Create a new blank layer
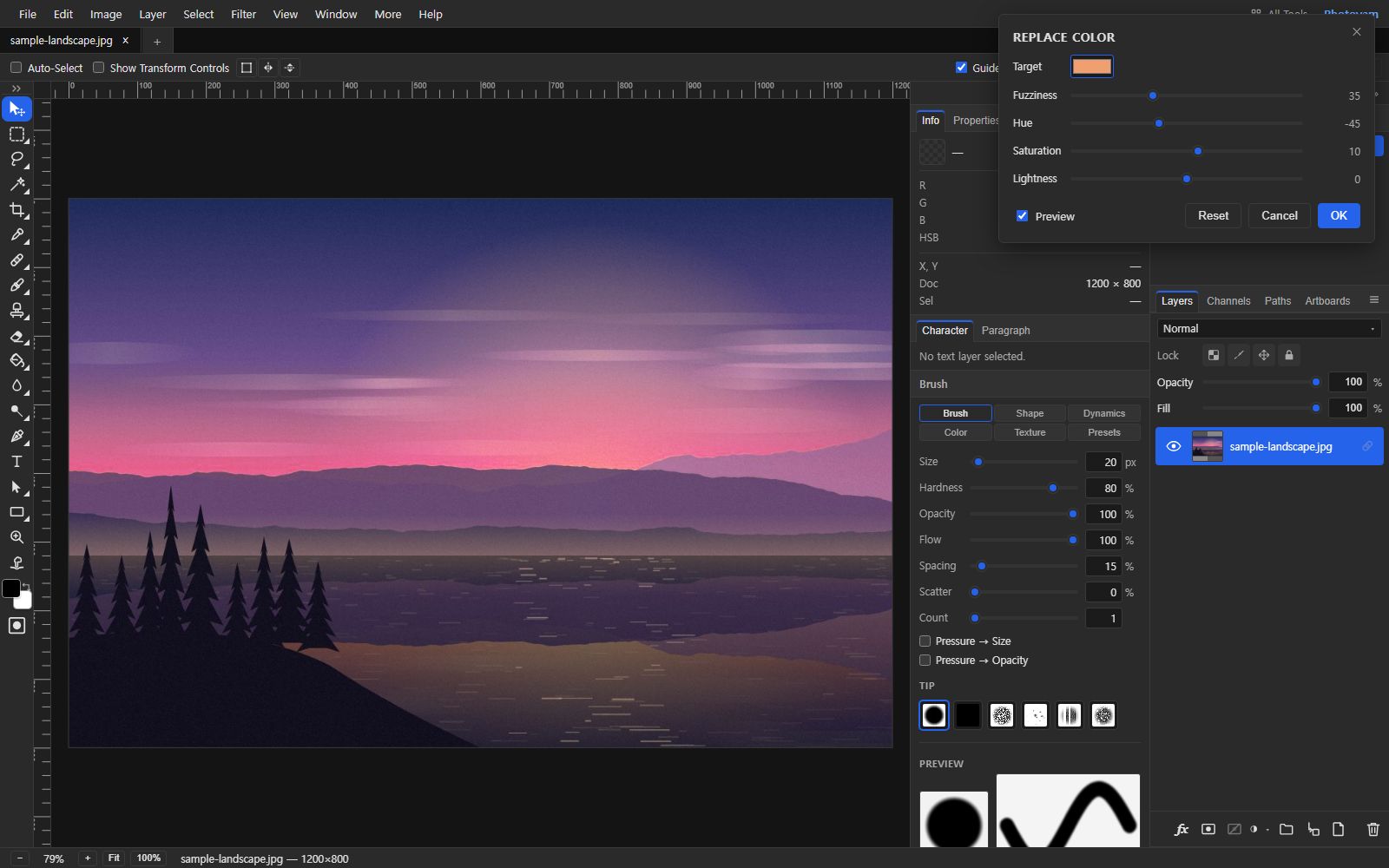Image resolution: width=1389 pixels, height=868 pixels. tap(1338, 830)
